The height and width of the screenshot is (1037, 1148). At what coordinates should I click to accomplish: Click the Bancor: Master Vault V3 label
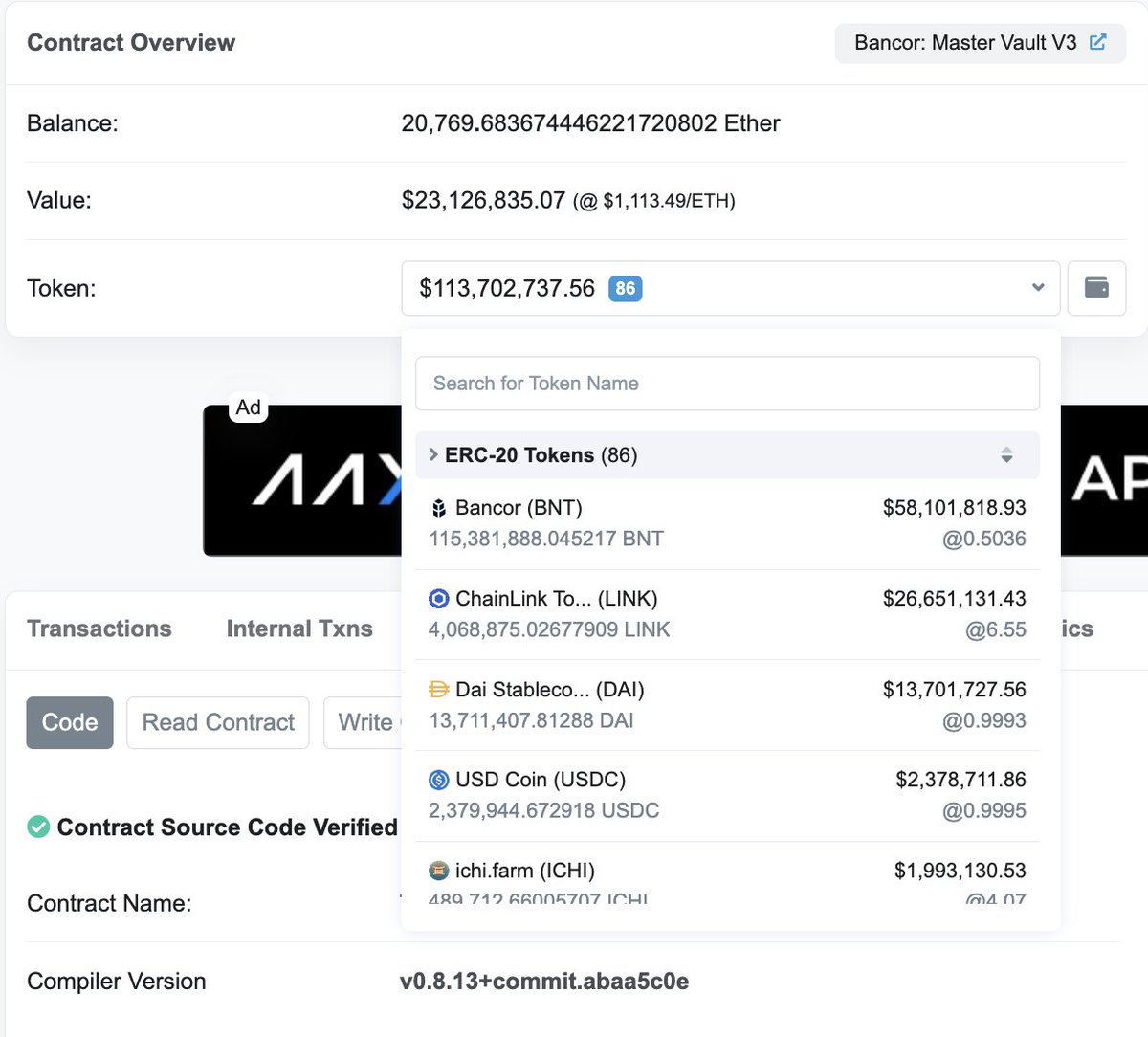pos(965,42)
